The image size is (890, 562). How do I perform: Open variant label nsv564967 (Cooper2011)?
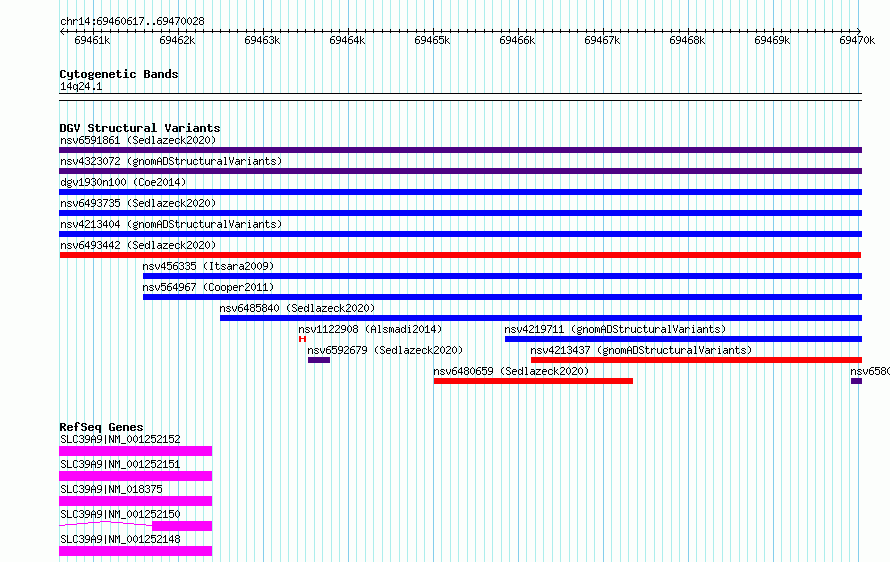click(208, 287)
